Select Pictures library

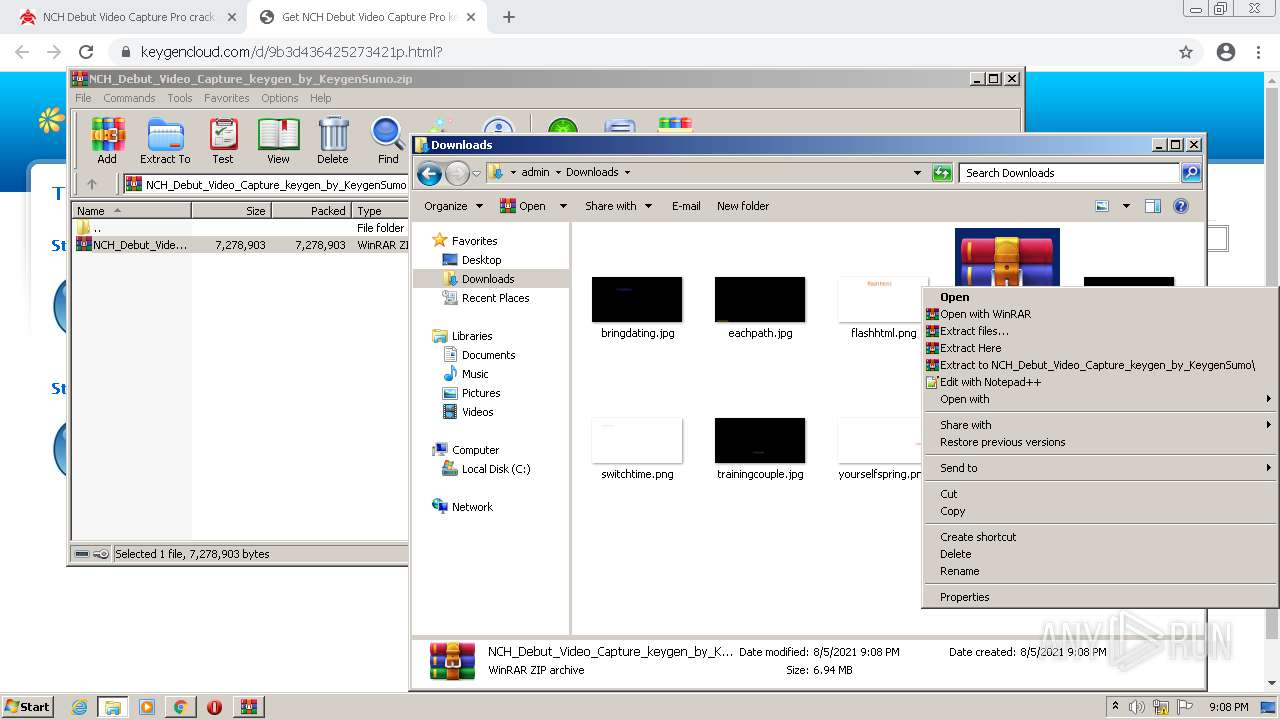pos(481,393)
